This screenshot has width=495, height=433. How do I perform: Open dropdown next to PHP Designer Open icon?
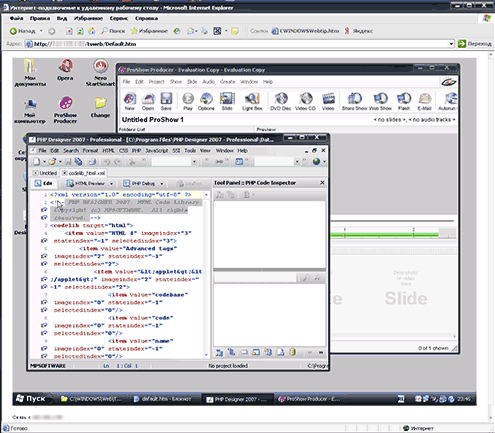point(60,162)
